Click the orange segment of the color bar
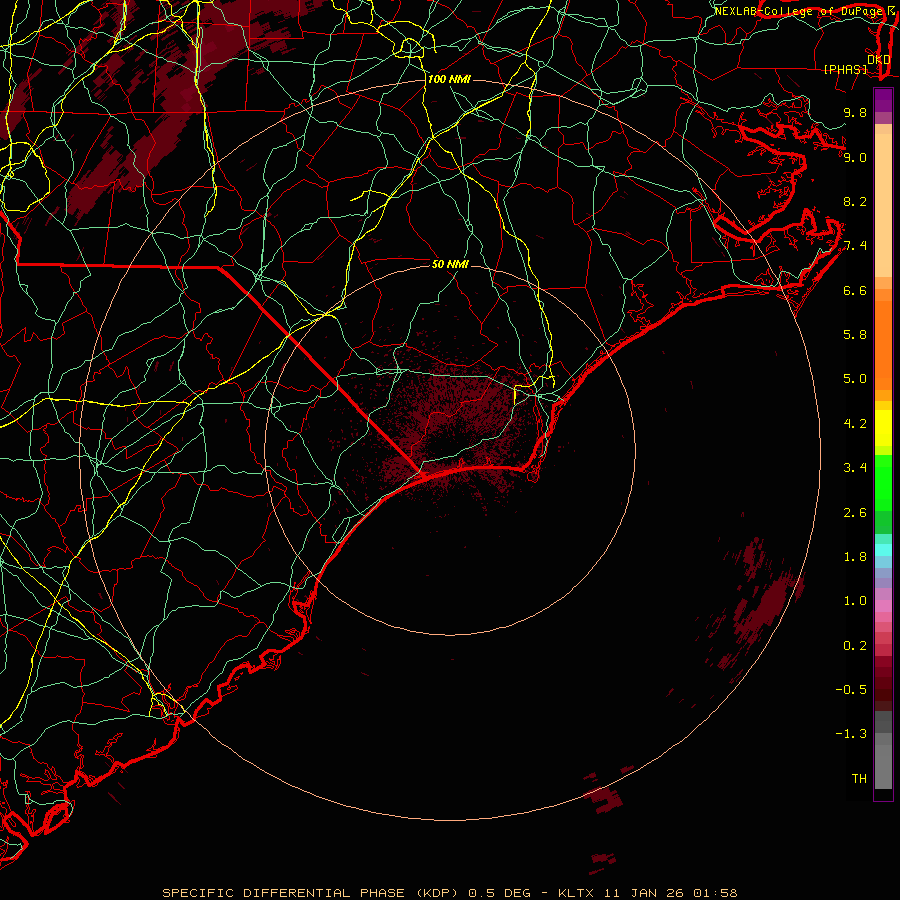This screenshot has height=900, width=900. pyautogui.click(x=883, y=344)
